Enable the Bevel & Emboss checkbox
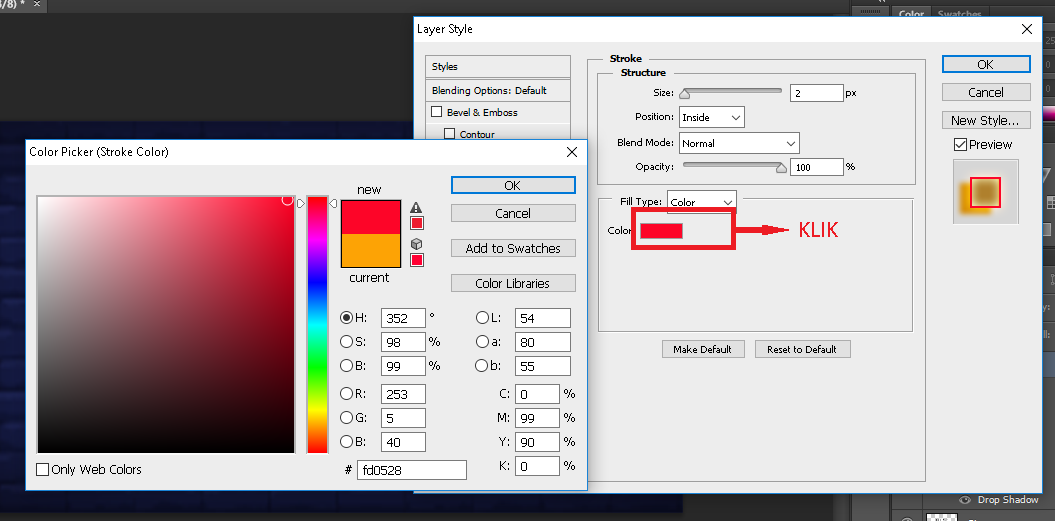 pos(437,112)
